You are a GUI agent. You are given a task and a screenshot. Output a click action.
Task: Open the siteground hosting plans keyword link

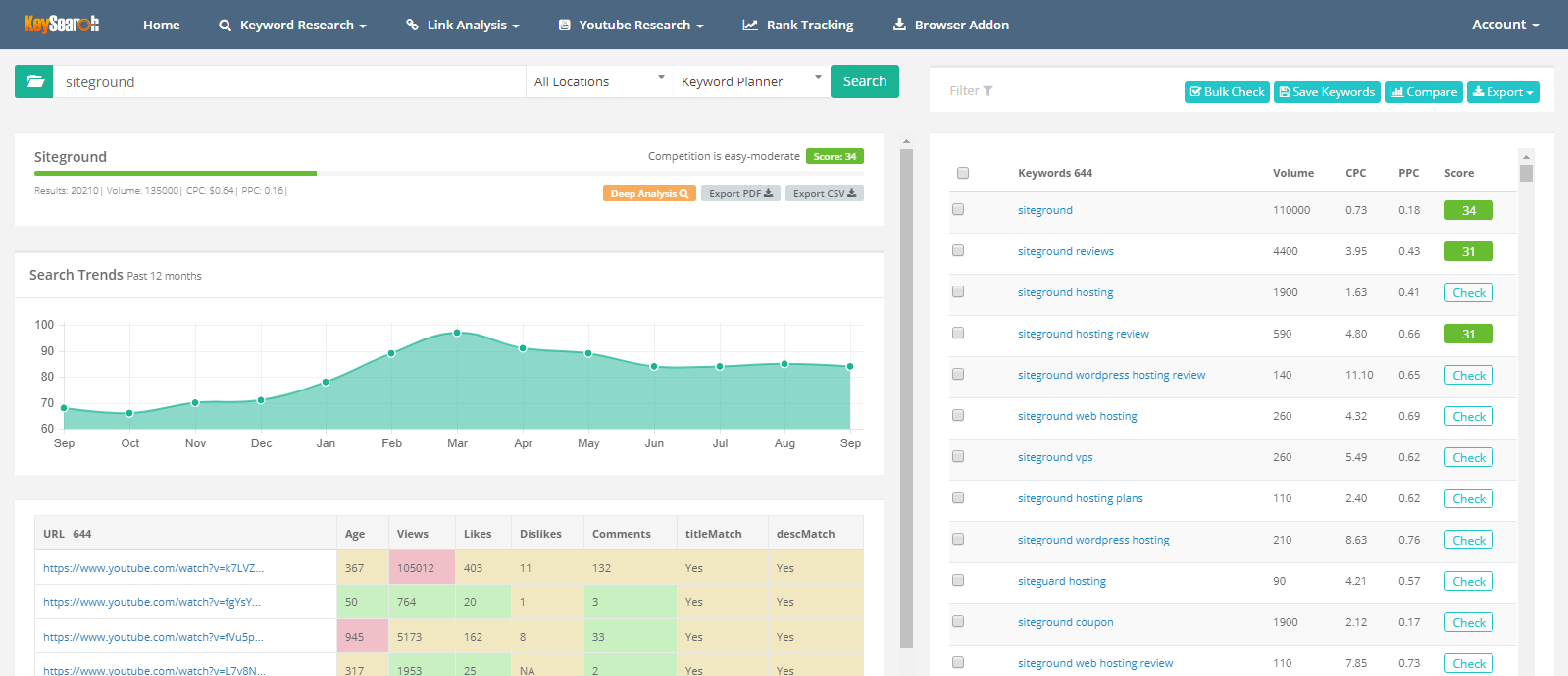tap(1080, 498)
